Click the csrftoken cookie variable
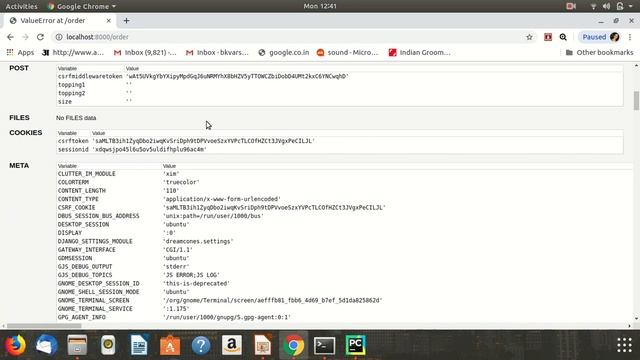Screen dimensions: 640x360 (73, 141)
